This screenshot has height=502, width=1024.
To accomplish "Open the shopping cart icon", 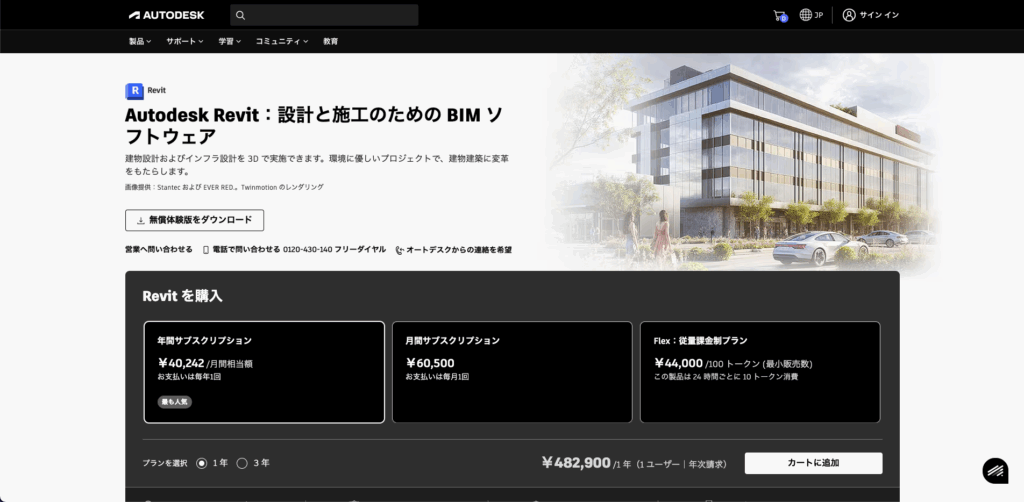I will point(780,15).
